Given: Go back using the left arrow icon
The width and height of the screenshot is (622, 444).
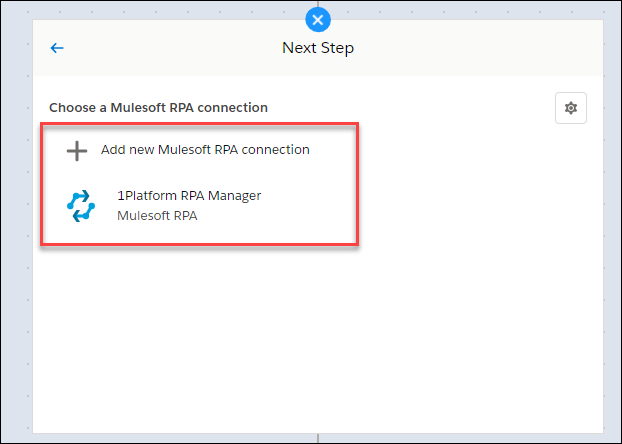Looking at the screenshot, I should tap(57, 48).
